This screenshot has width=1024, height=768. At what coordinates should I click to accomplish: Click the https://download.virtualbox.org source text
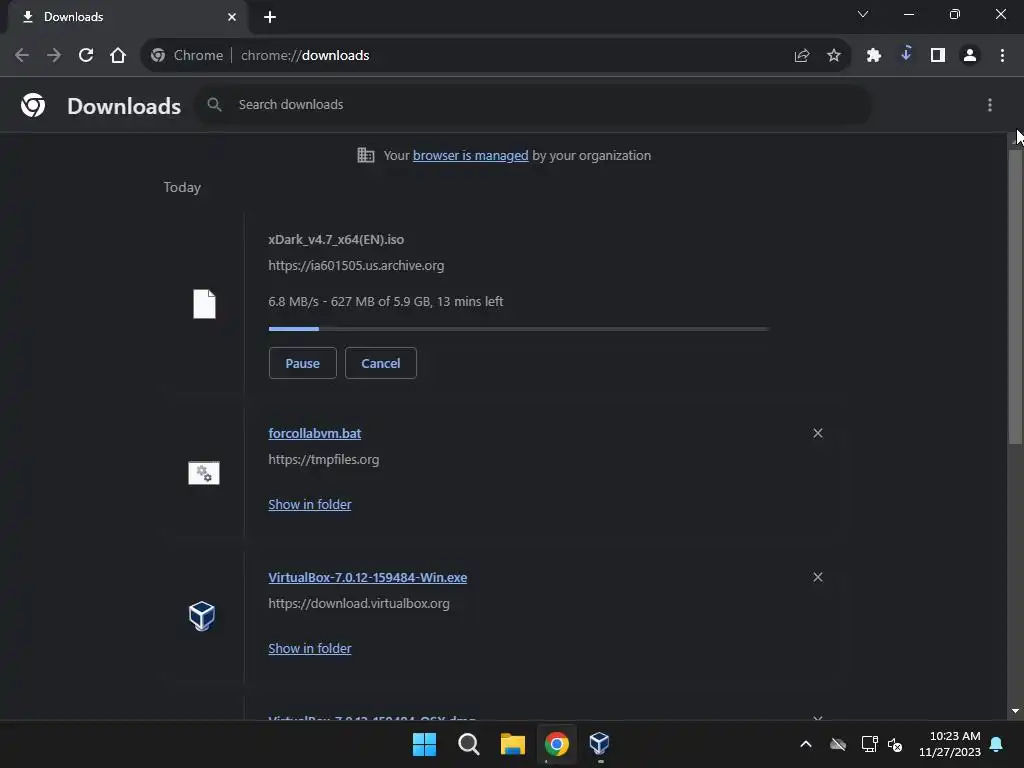click(x=359, y=603)
